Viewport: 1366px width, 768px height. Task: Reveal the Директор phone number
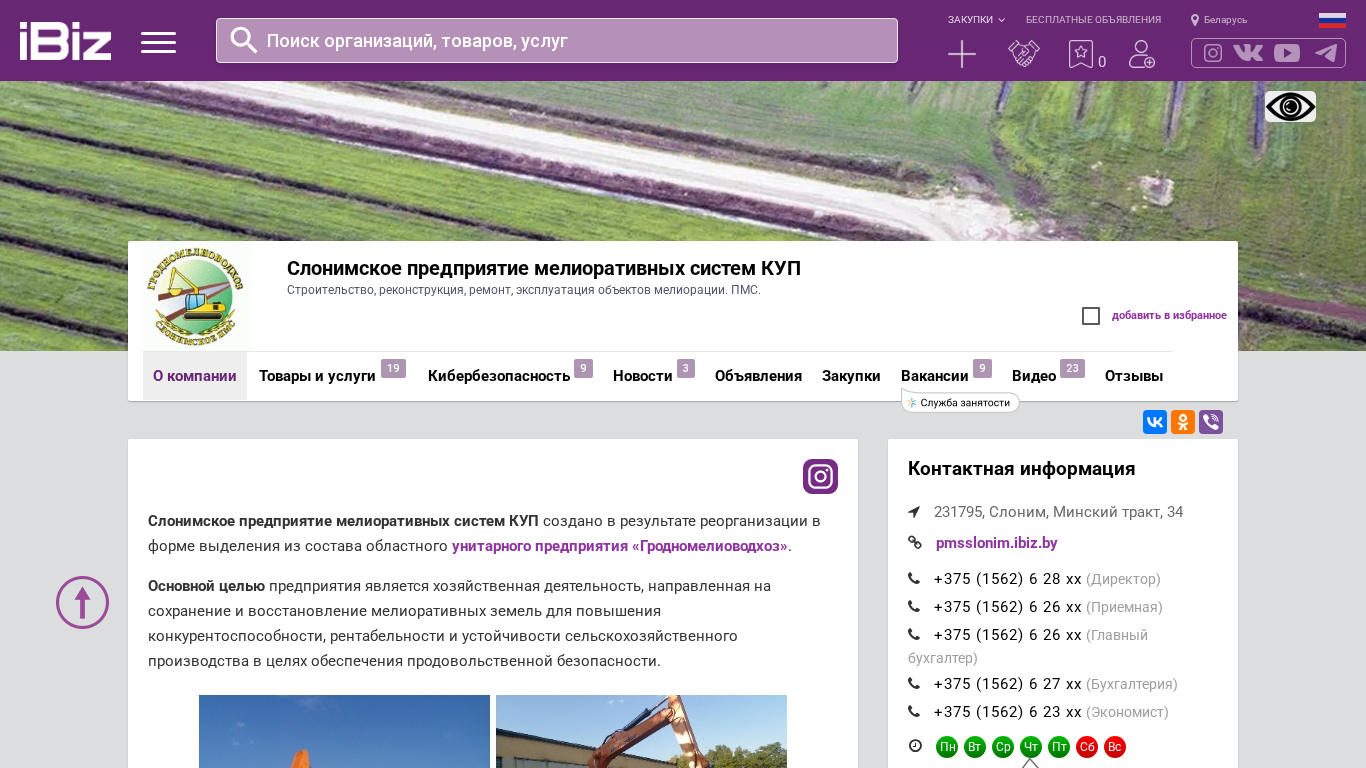click(1008, 579)
